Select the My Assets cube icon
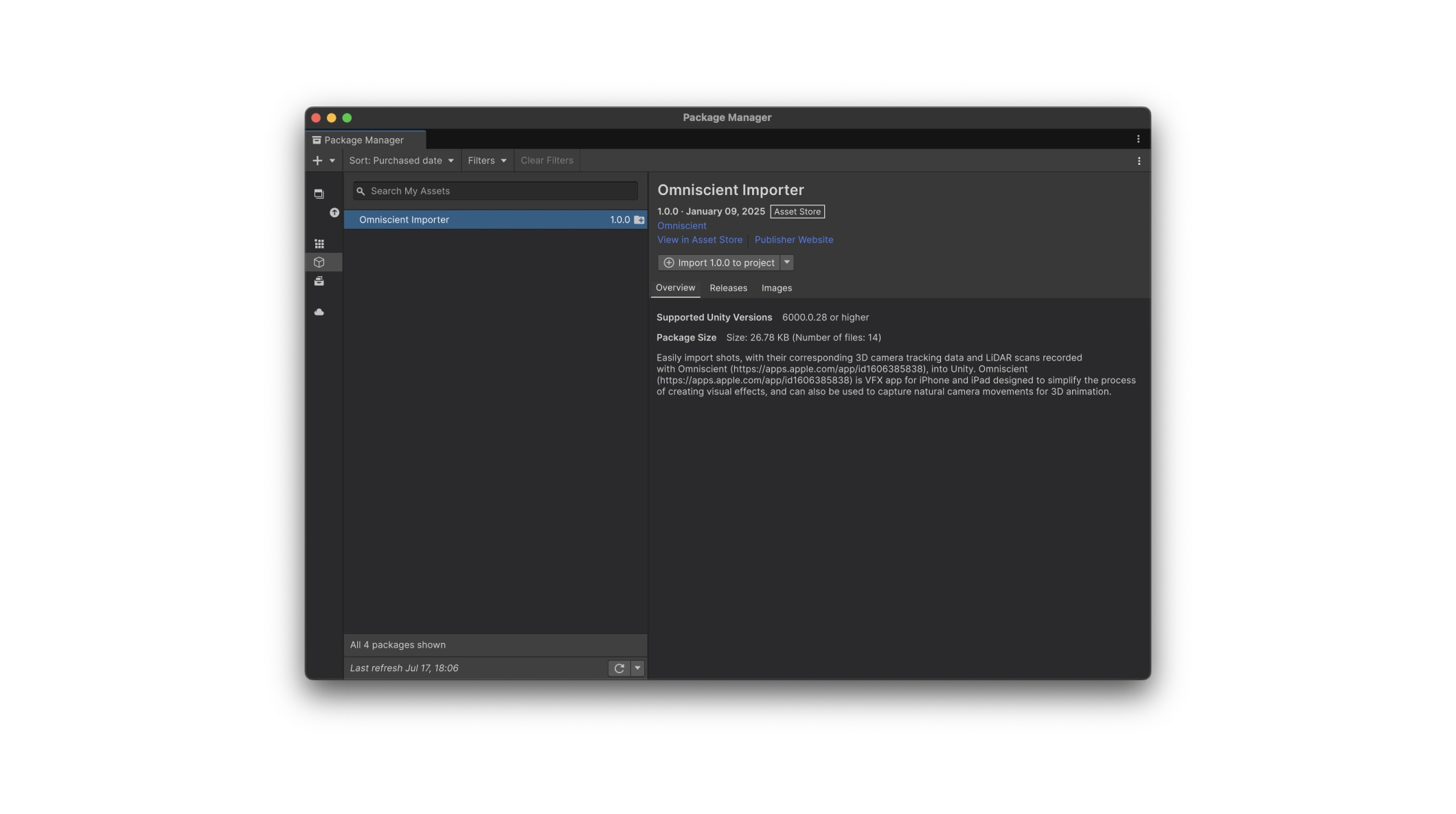The width and height of the screenshot is (1456, 814). 319,262
